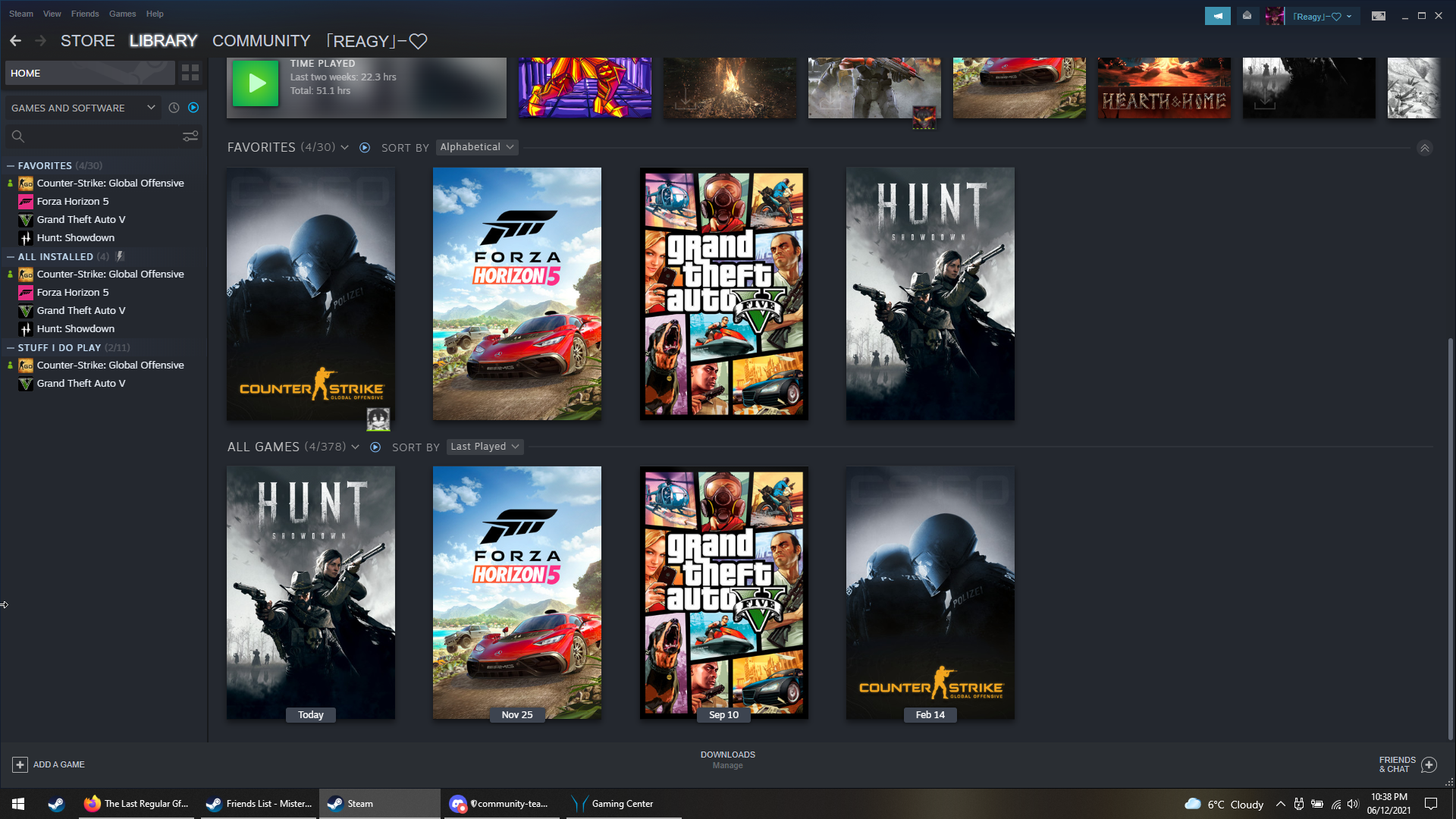Viewport: 1456px width, 819px height.
Task: Switch to Big Picture mode icon
Action: pyautogui.click(x=1379, y=16)
